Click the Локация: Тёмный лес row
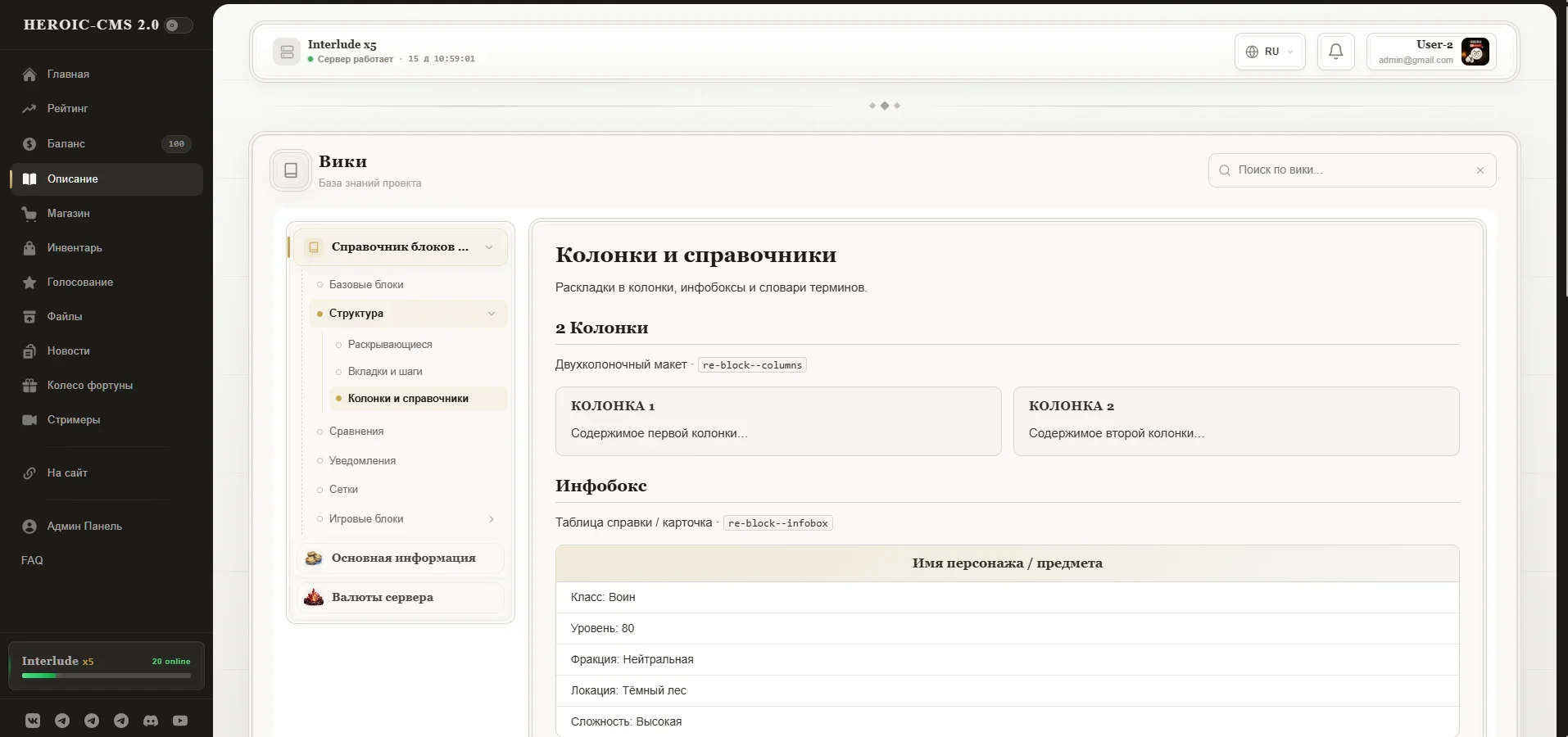This screenshot has width=1568, height=737. [x=1008, y=691]
